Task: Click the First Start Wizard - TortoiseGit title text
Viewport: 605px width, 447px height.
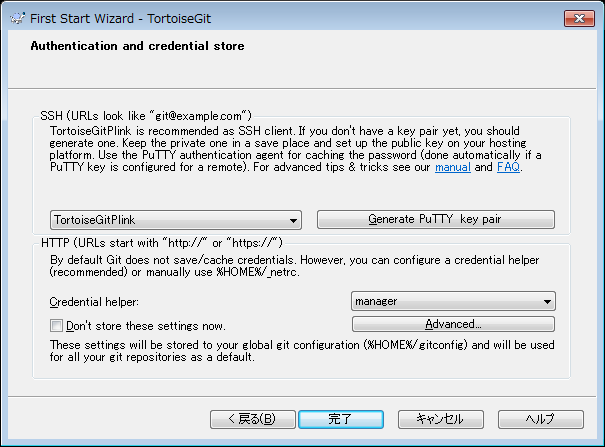Action: tap(120, 19)
